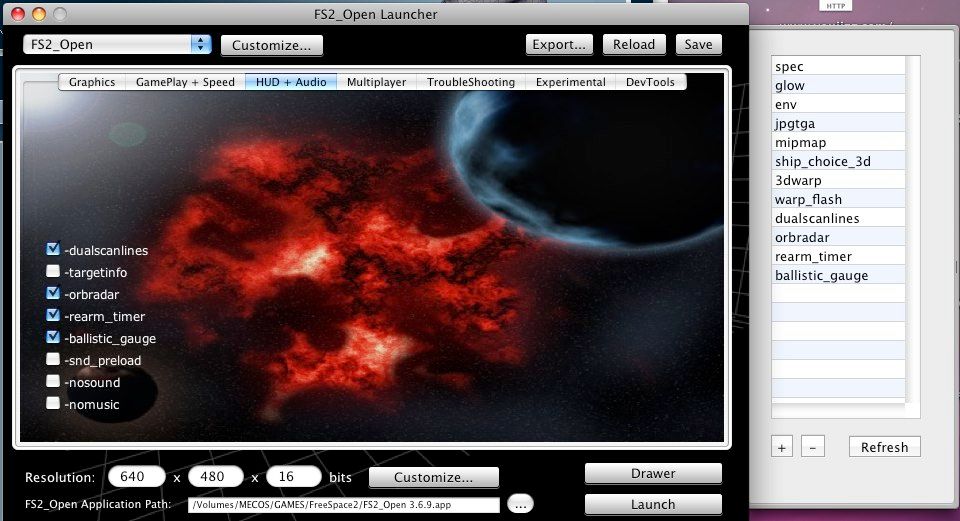Click the Export... button

click(x=559, y=45)
